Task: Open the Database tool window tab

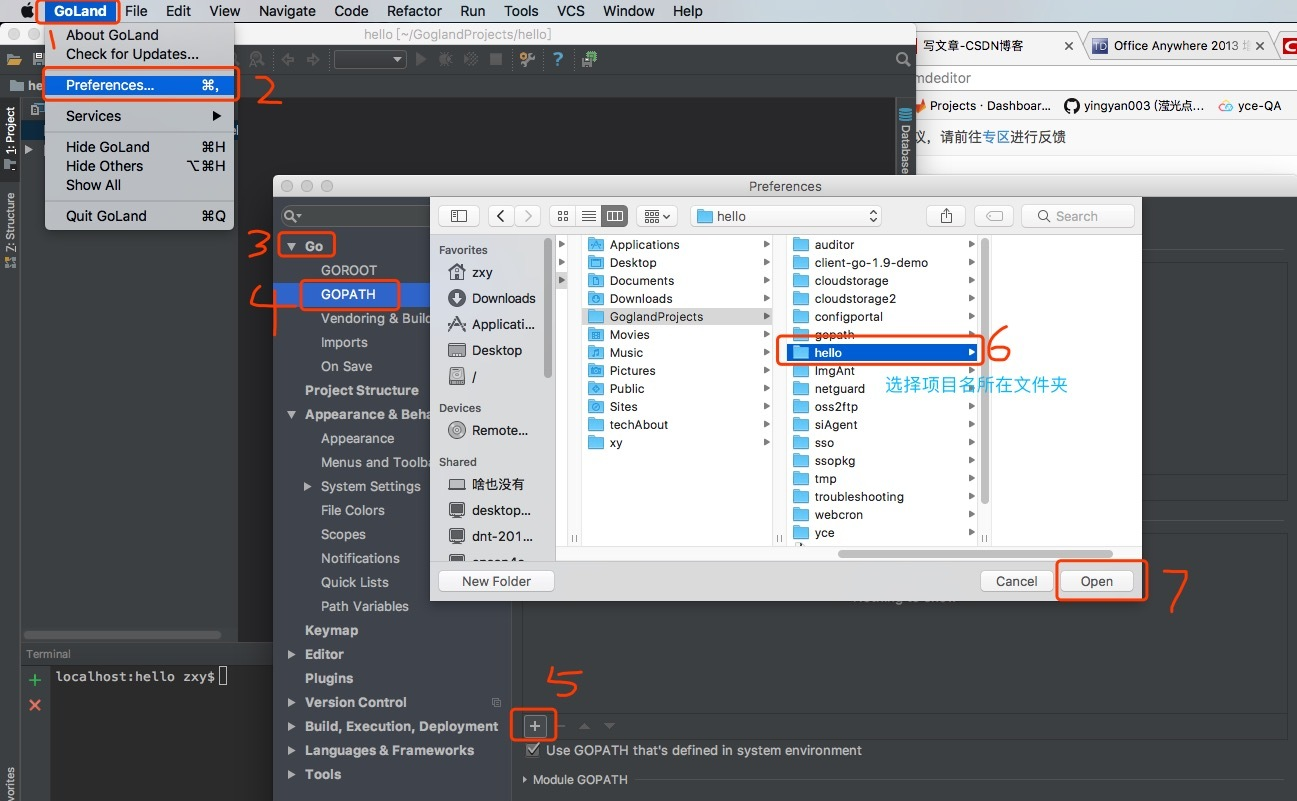Action: click(905, 138)
